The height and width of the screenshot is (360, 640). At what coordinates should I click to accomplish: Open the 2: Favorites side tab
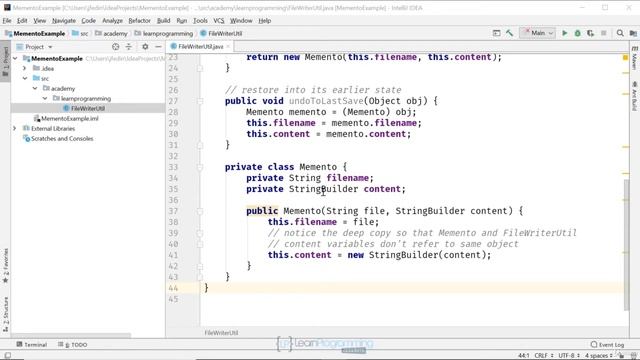(5, 265)
